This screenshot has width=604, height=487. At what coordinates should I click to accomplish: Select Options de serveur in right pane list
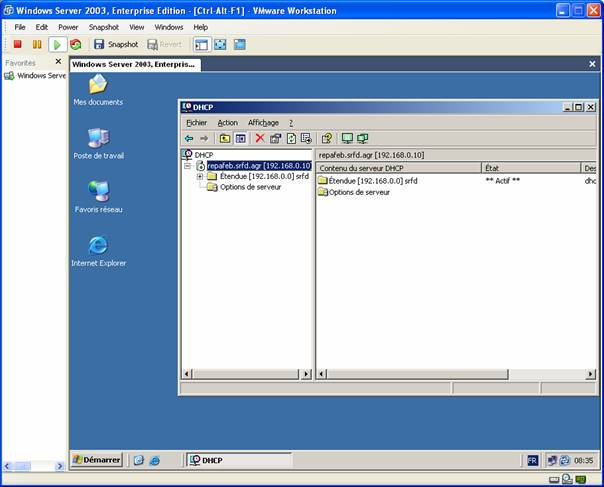click(359, 192)
